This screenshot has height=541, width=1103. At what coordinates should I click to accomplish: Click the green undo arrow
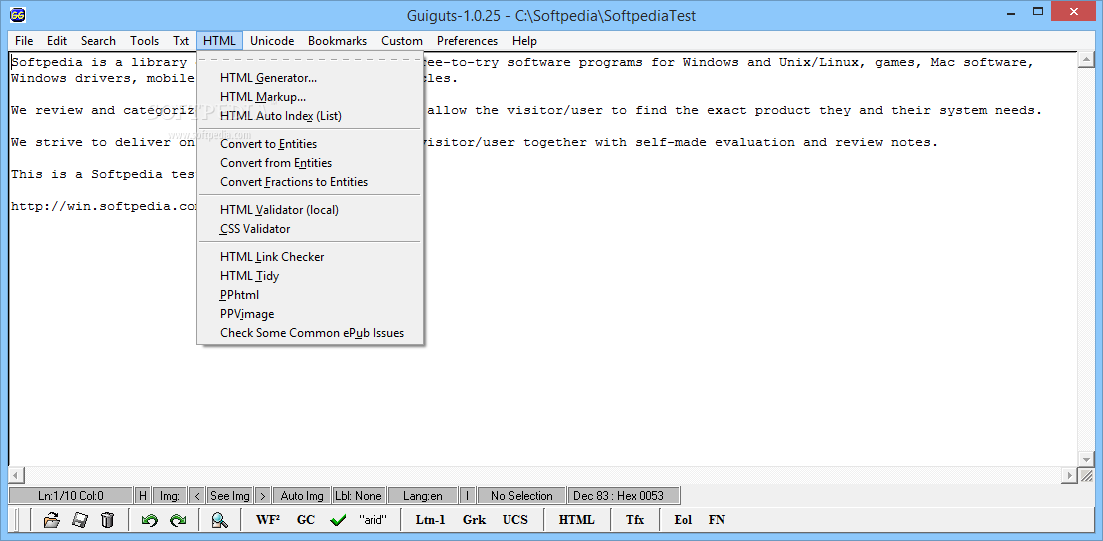(x=149, y=521)
